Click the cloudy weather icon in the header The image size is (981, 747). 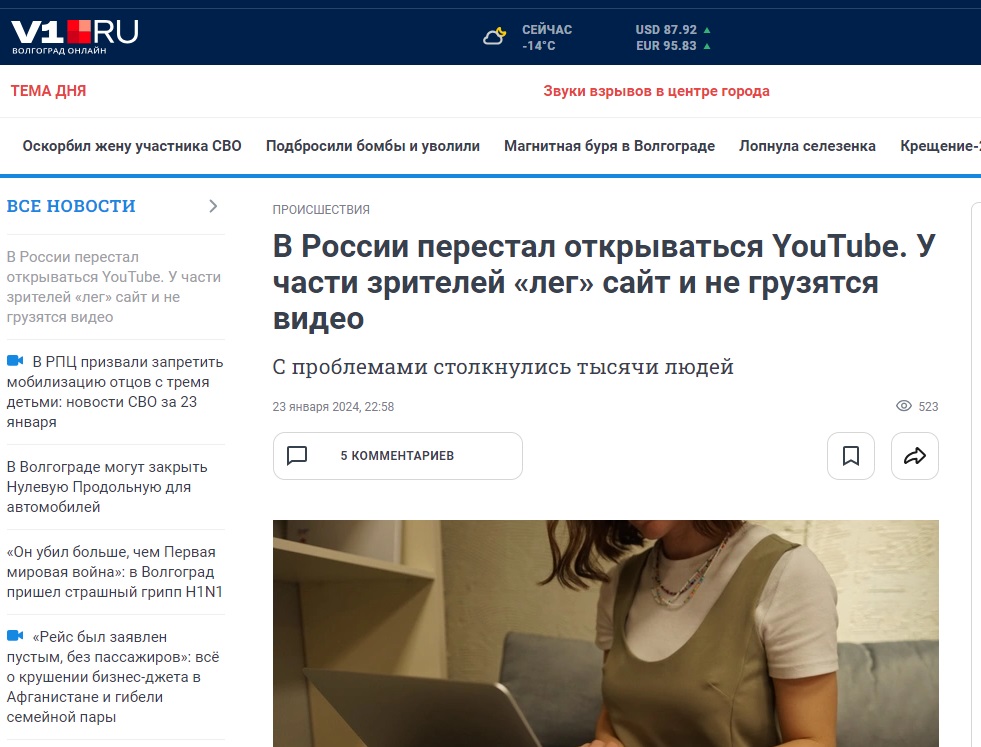click(x=494, y=37)
